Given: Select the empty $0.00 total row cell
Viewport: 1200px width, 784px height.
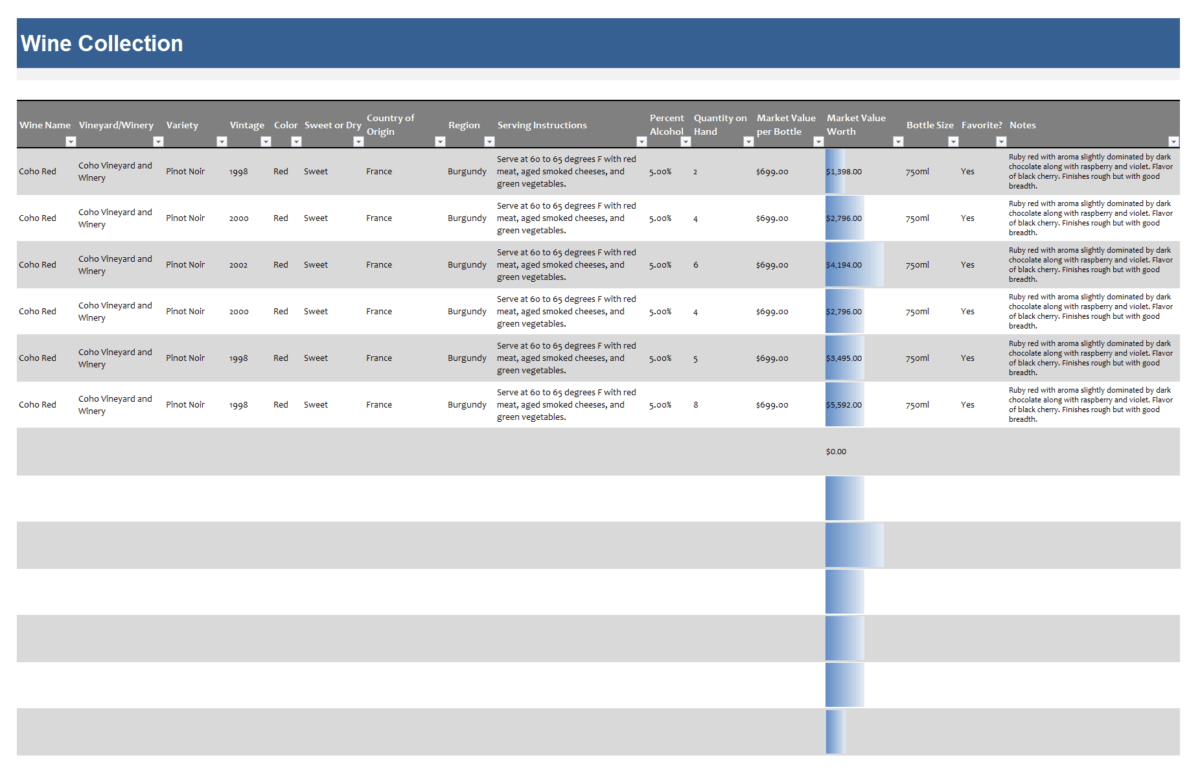Looking at the screenshot, I should pos(836,451).
